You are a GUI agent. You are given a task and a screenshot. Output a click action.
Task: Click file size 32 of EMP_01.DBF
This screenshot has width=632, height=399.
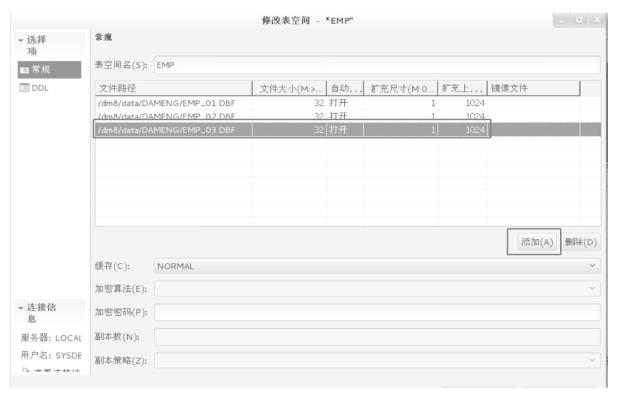coord(319,103)
